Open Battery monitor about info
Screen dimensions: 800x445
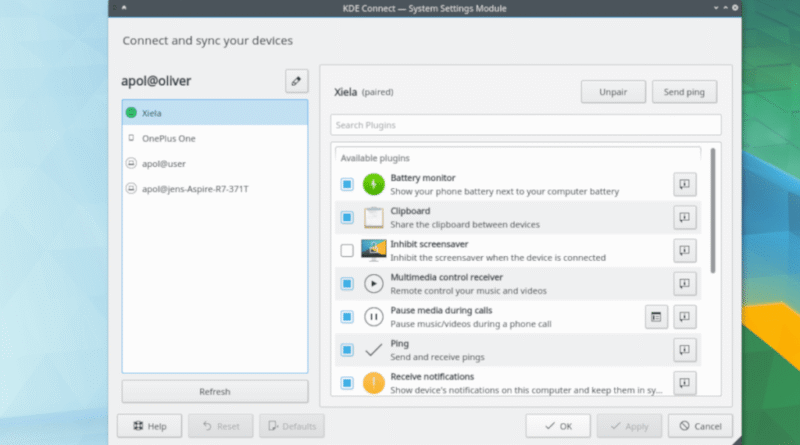[x=685, y=184]
